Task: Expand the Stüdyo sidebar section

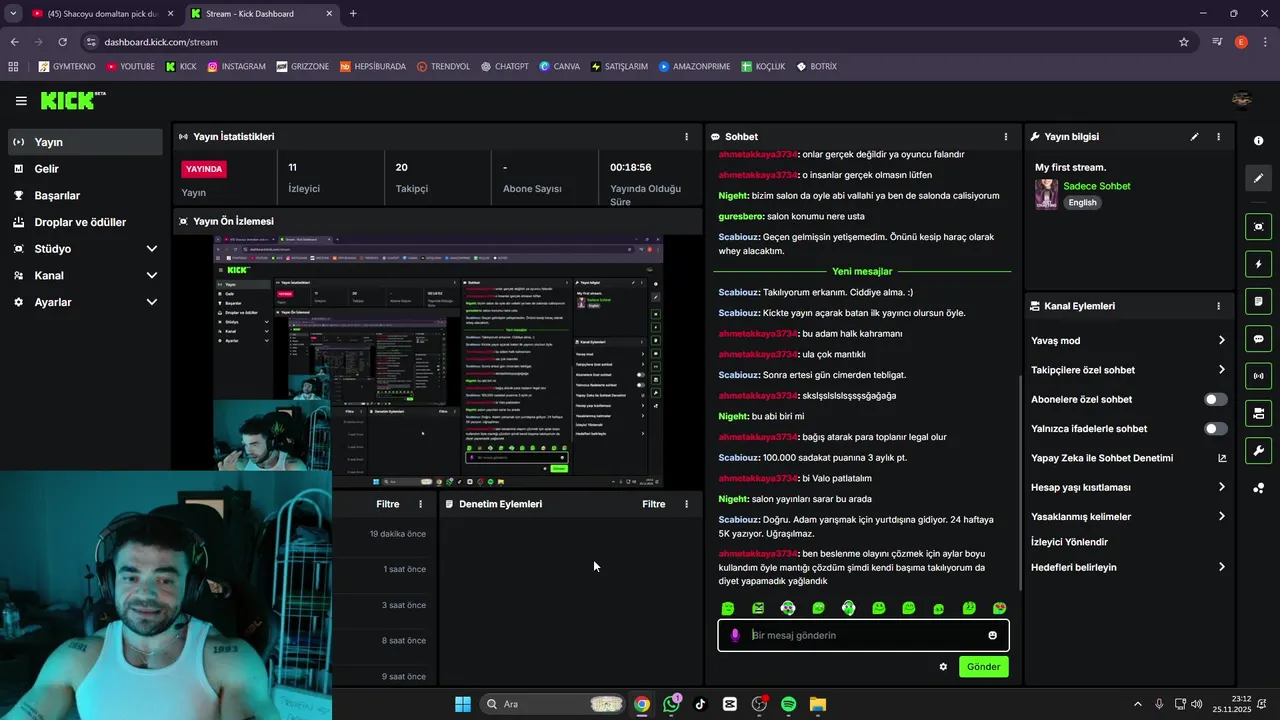Action: point(152,249)
